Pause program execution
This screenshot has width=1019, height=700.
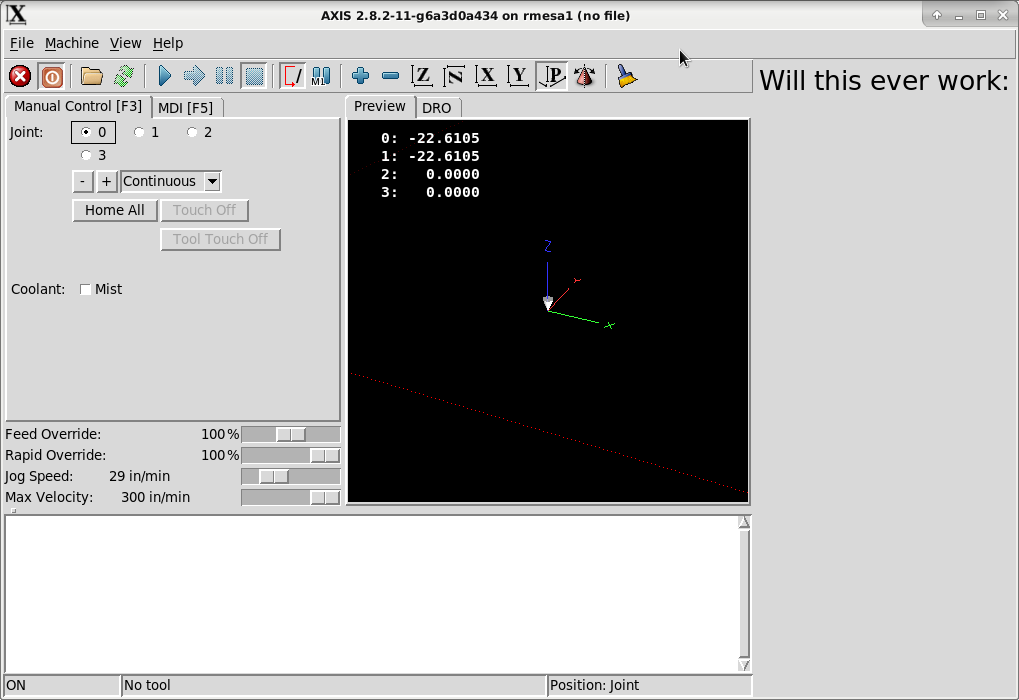point(224,77)
